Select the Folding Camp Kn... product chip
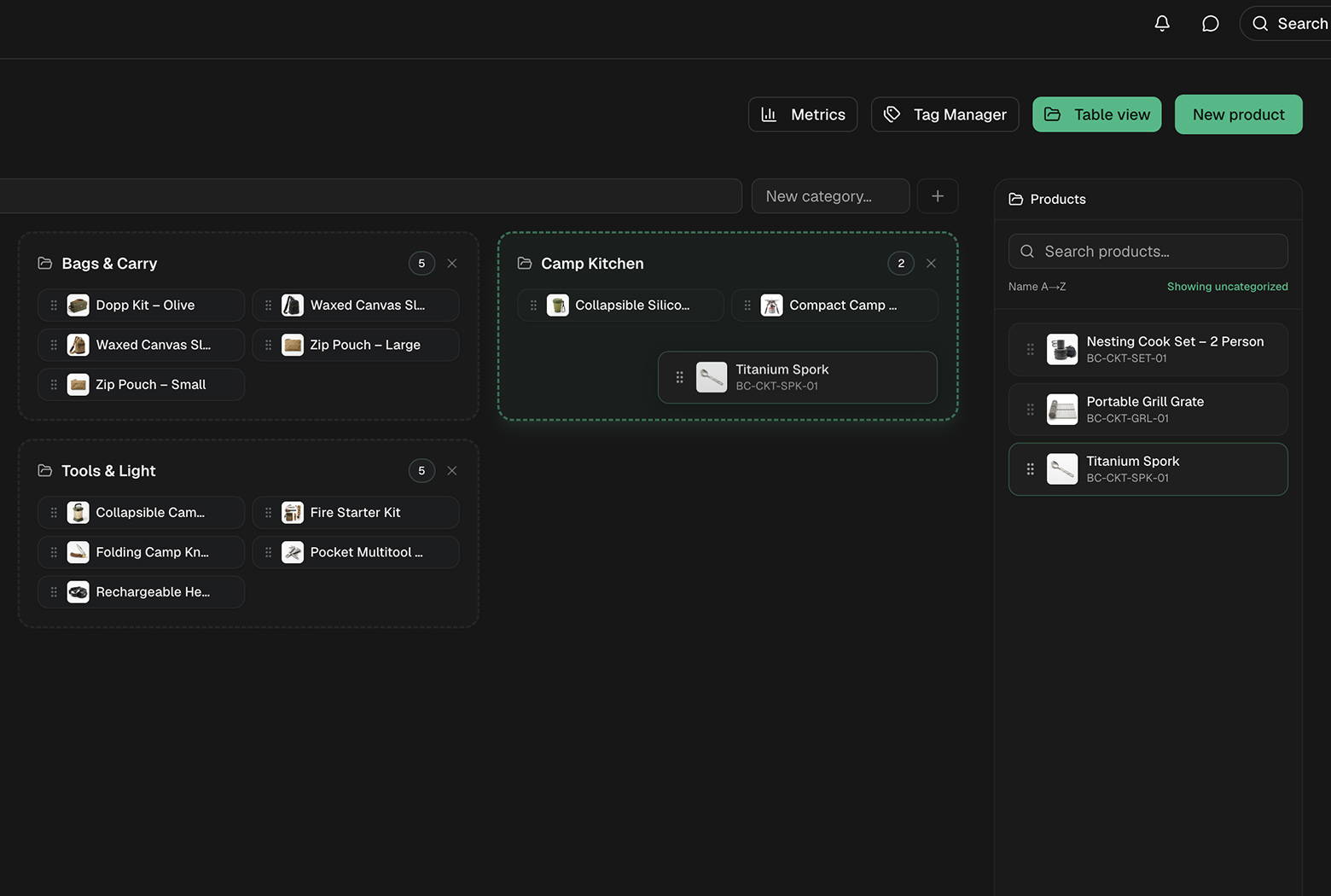Image resolution: width=1331 pixels, height=896 pixels. click(141, 553)
